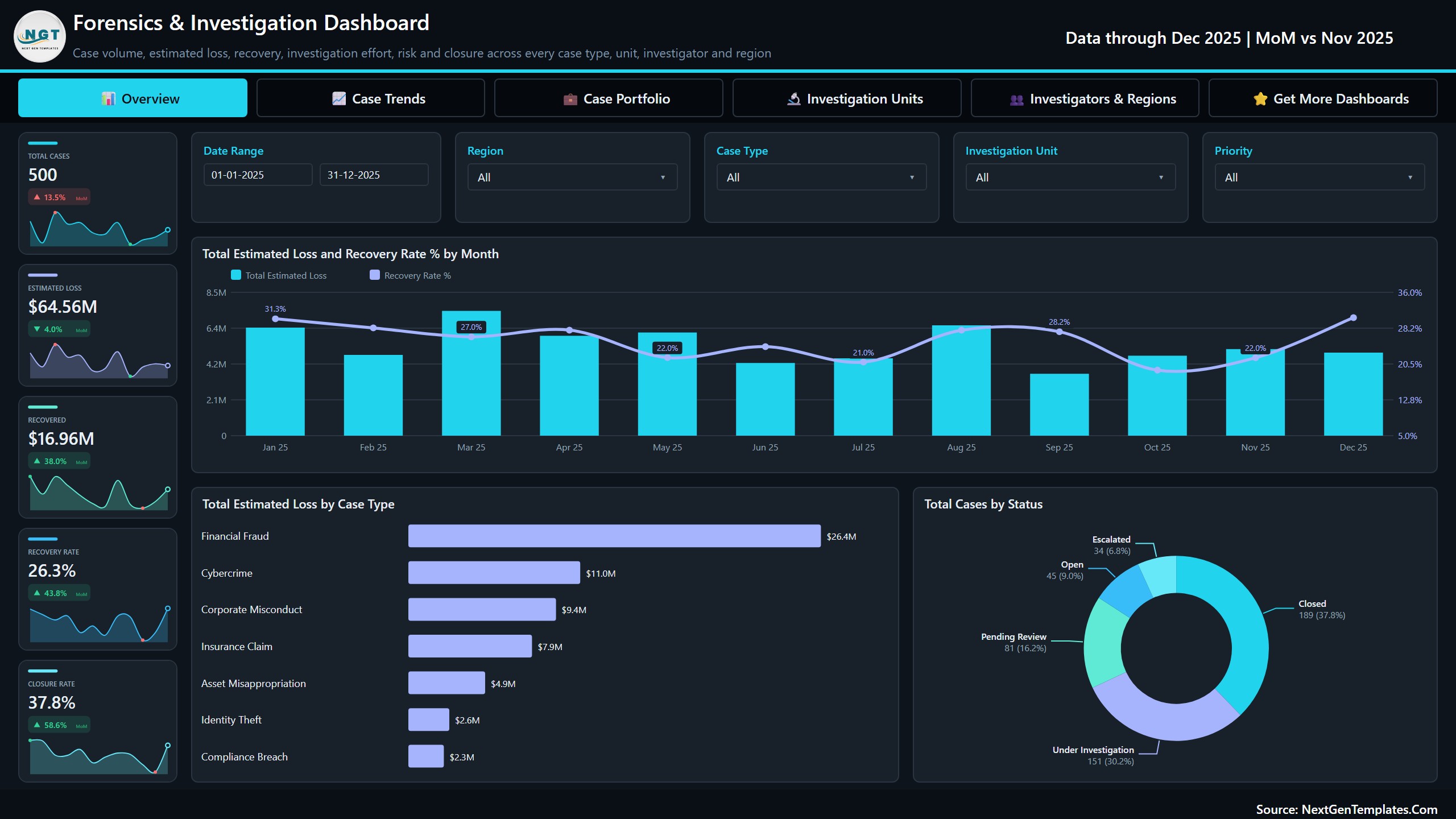Viewport: 1456px width, 819px height.
Task: Click the start date field 01-01-2025
Action: [x=258, y=175]
